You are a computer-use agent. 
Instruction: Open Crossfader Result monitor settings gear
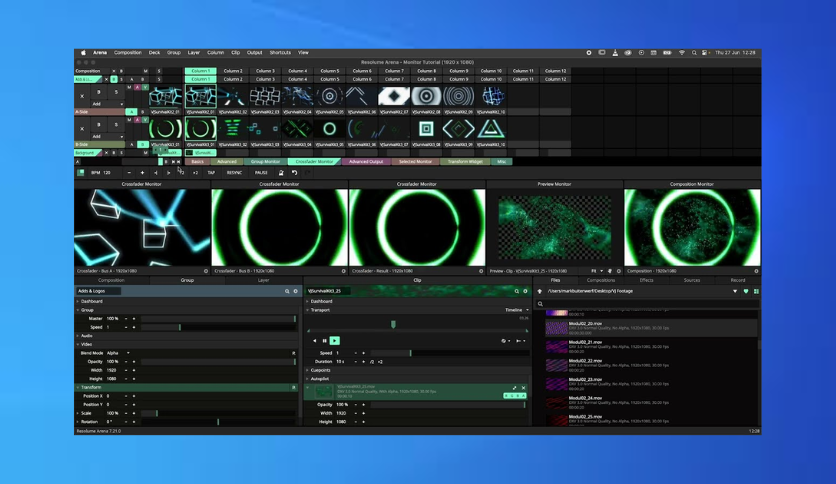click(x=481, y=271)
